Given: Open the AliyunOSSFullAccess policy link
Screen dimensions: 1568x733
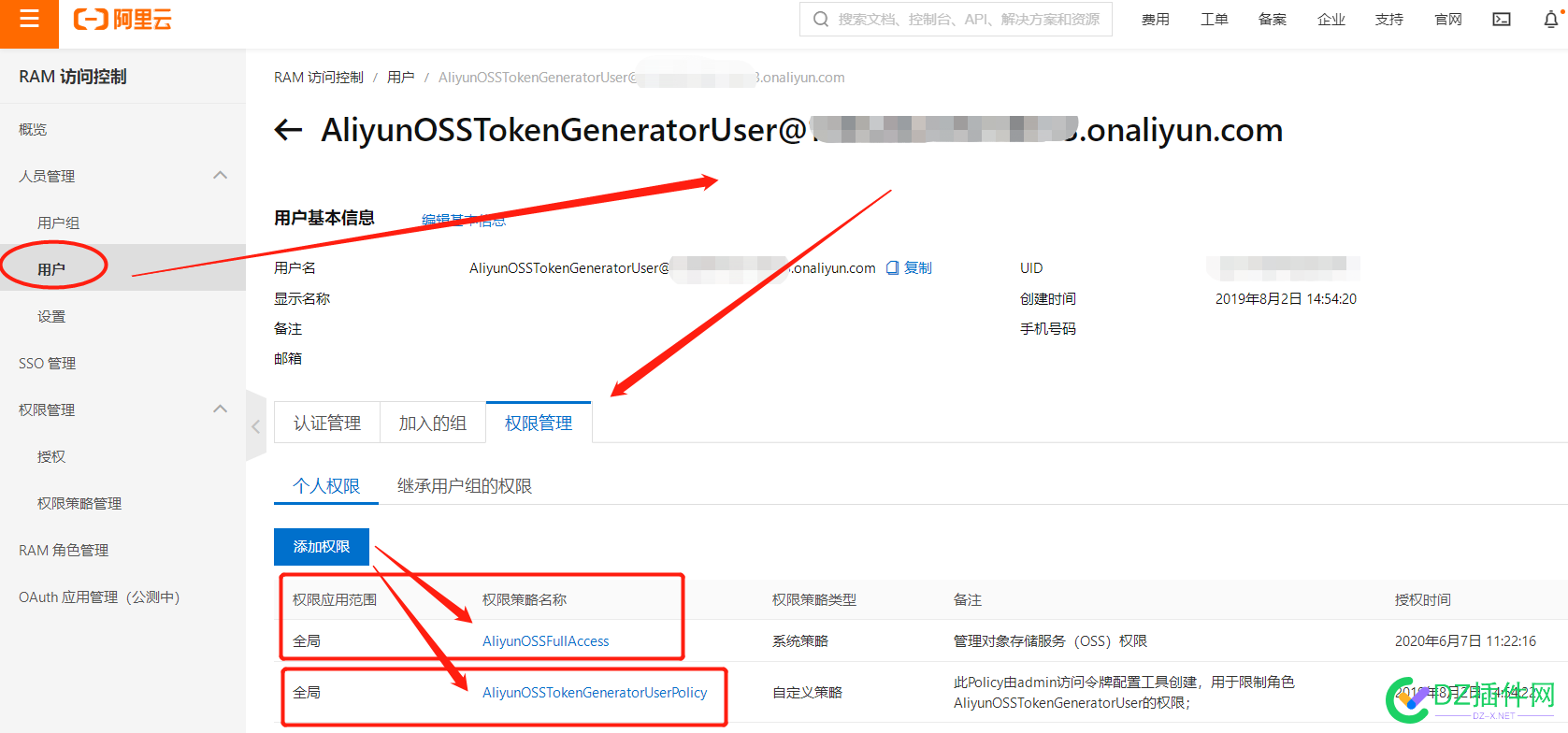Looking at the screenshot, I should coord(546,640).
